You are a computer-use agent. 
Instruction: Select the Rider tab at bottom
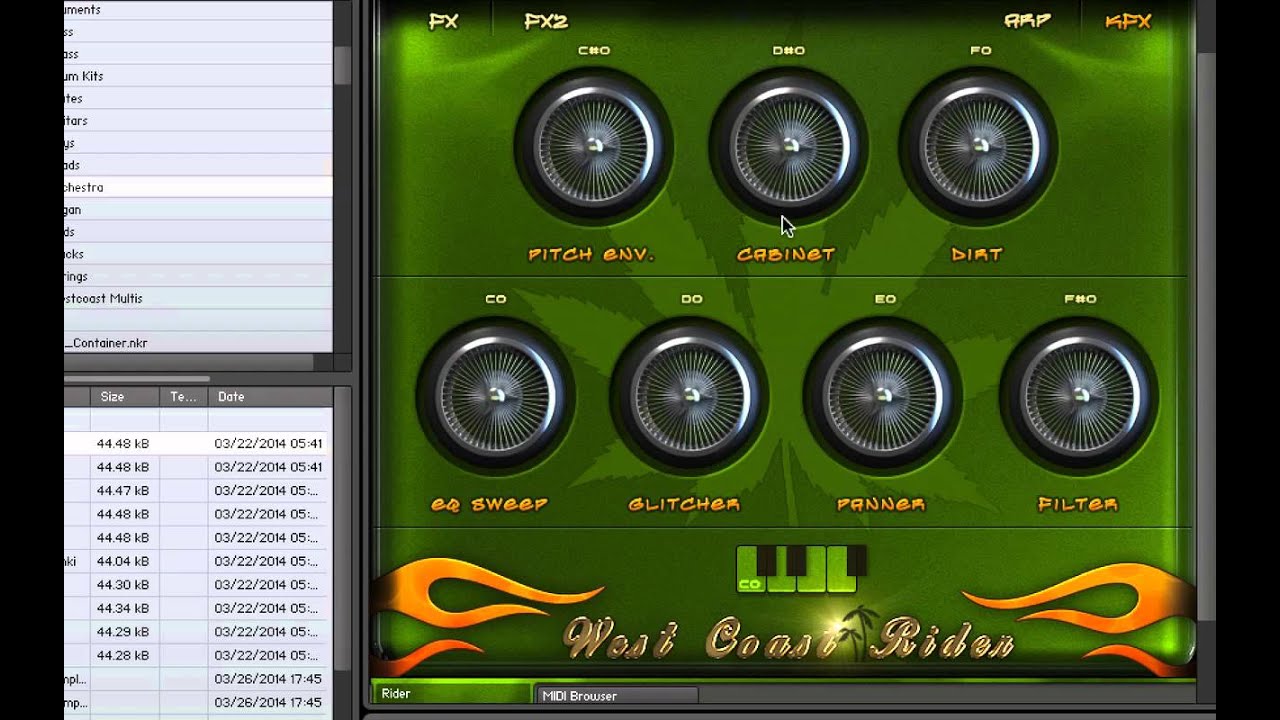(x=450, y=693)
